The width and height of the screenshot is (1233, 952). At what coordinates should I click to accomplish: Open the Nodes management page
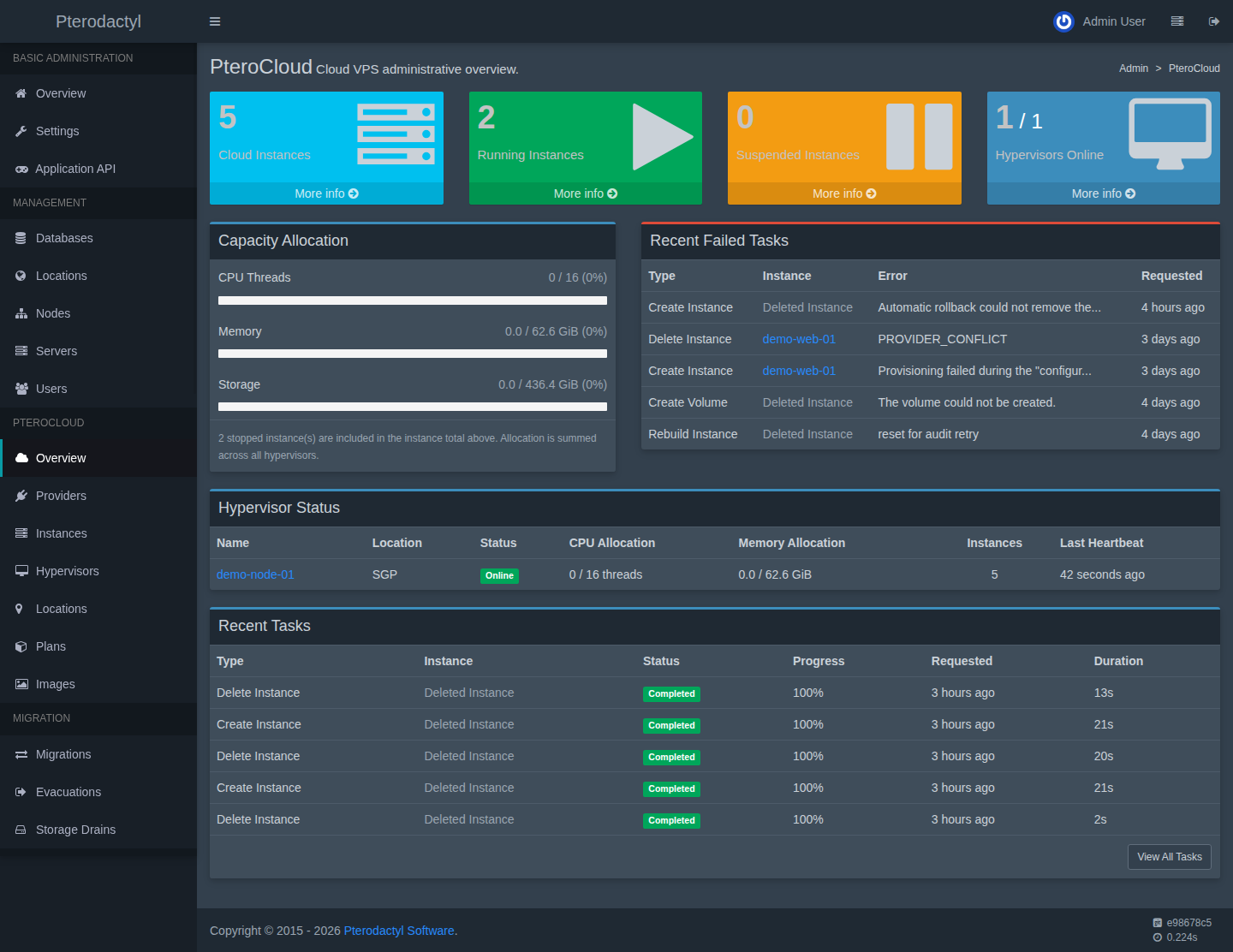[98, 313]
